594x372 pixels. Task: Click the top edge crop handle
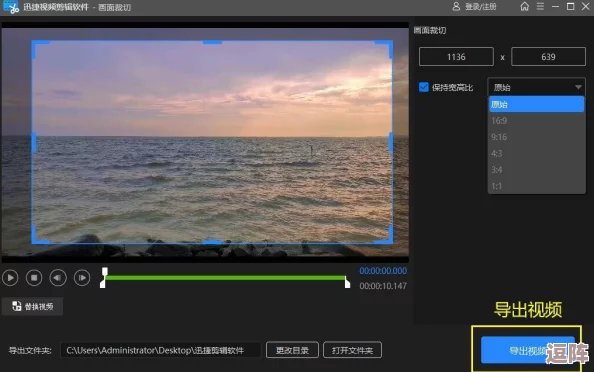[x=212, y=42]
